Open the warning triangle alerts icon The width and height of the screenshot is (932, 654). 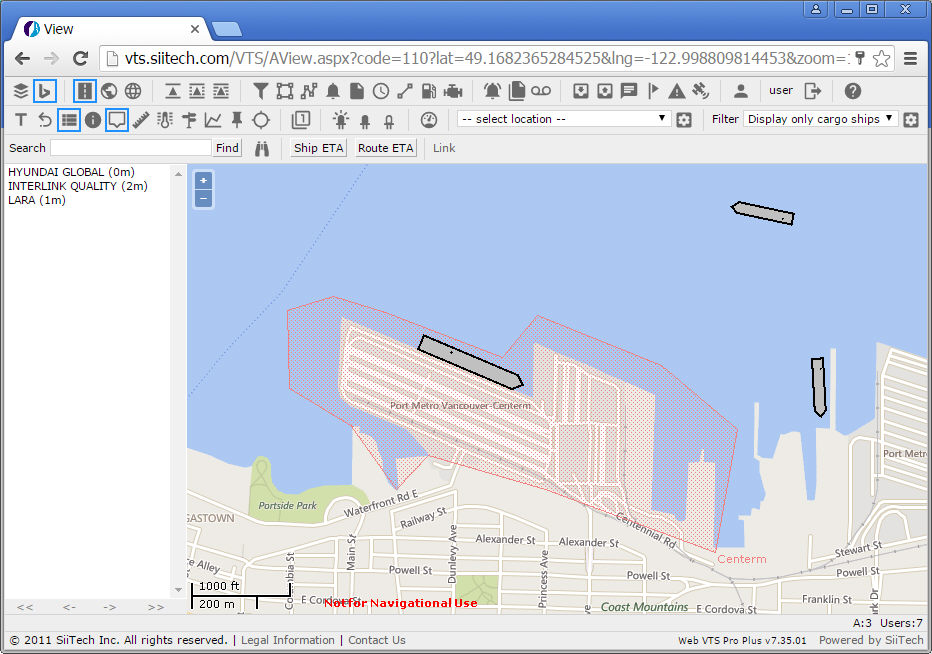676,91
